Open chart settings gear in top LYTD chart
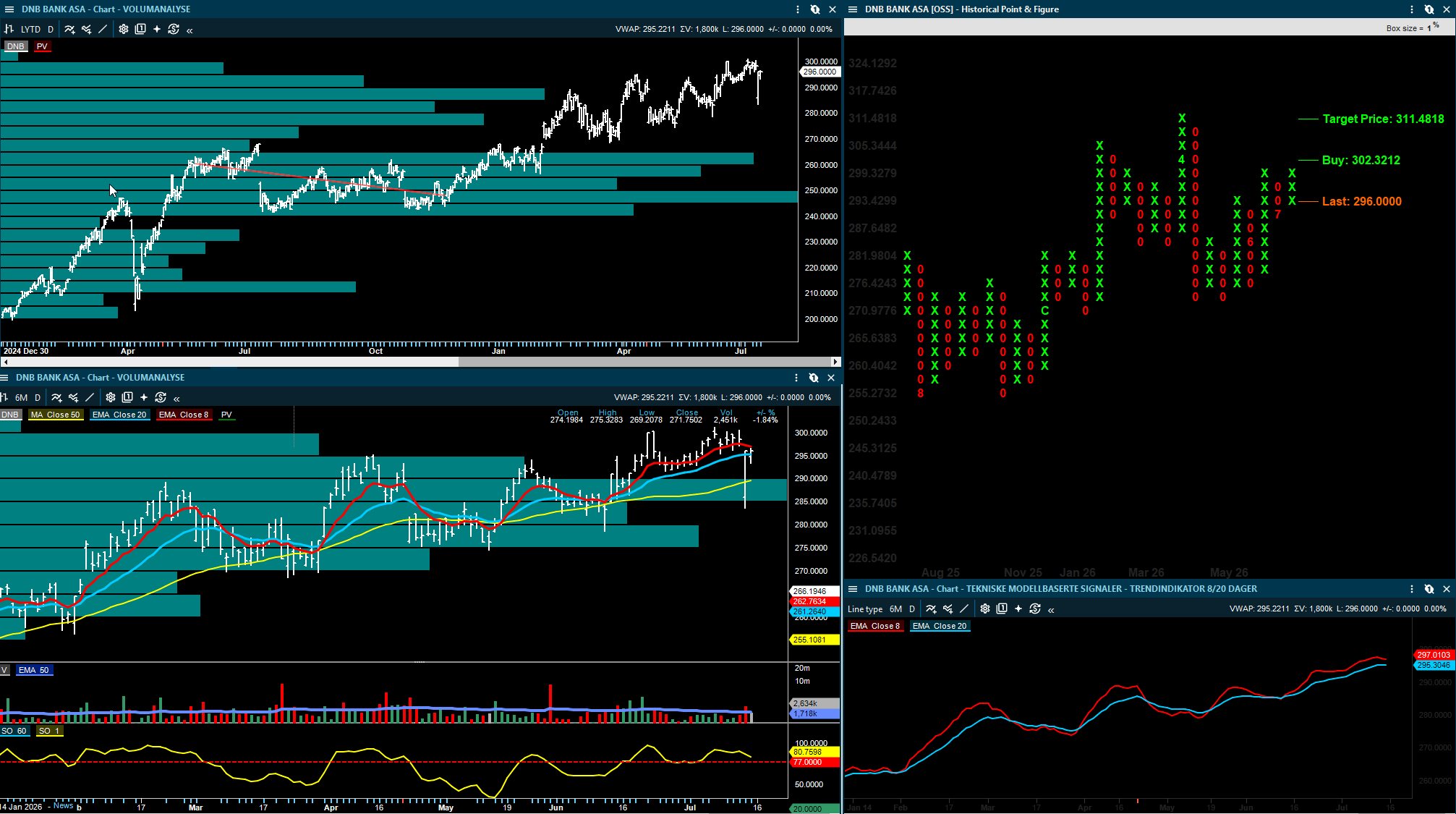Viewport: 1456px width, 814px height. click(x=124, y=29)
